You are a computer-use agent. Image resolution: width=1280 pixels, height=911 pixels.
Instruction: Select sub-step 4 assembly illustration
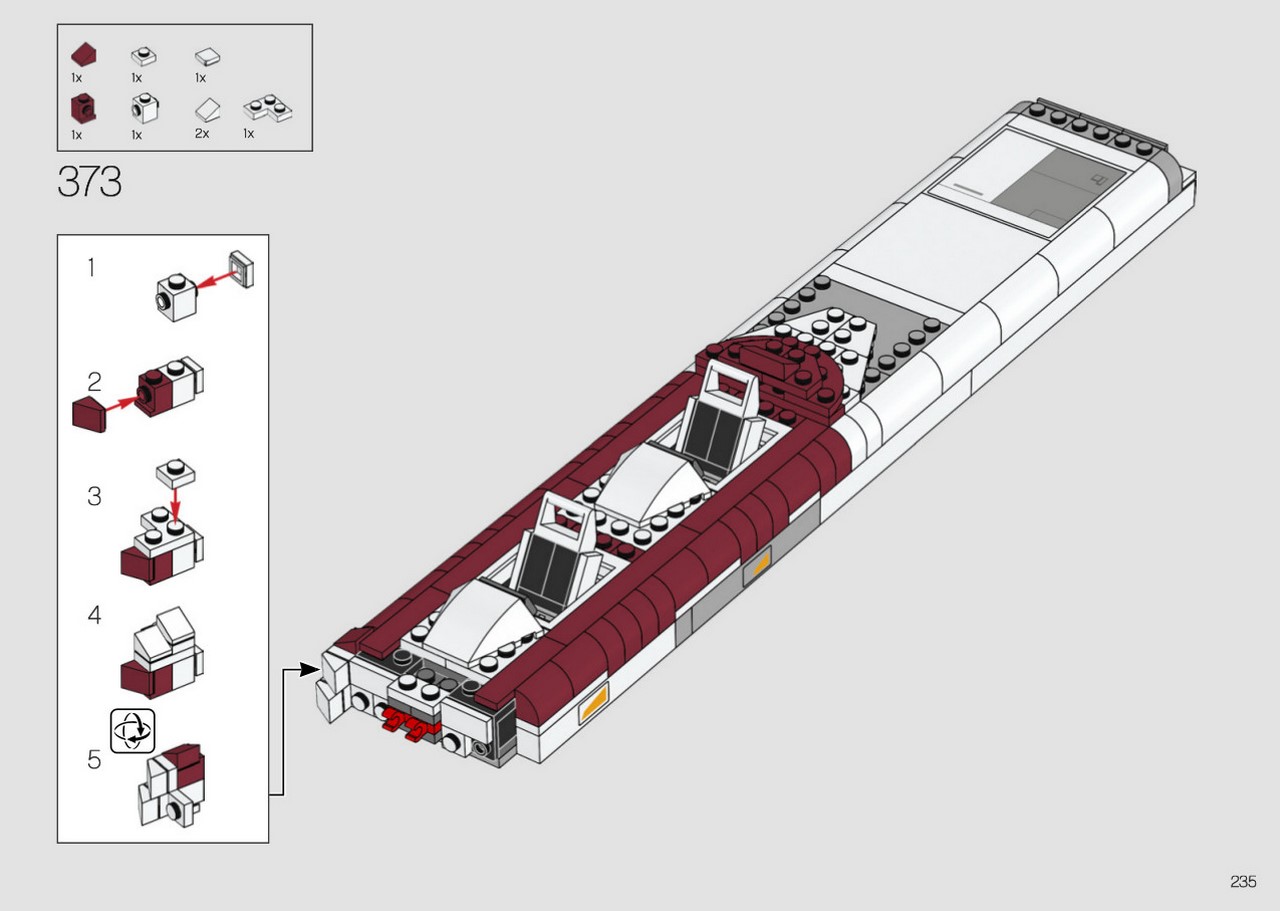(162, 651)
